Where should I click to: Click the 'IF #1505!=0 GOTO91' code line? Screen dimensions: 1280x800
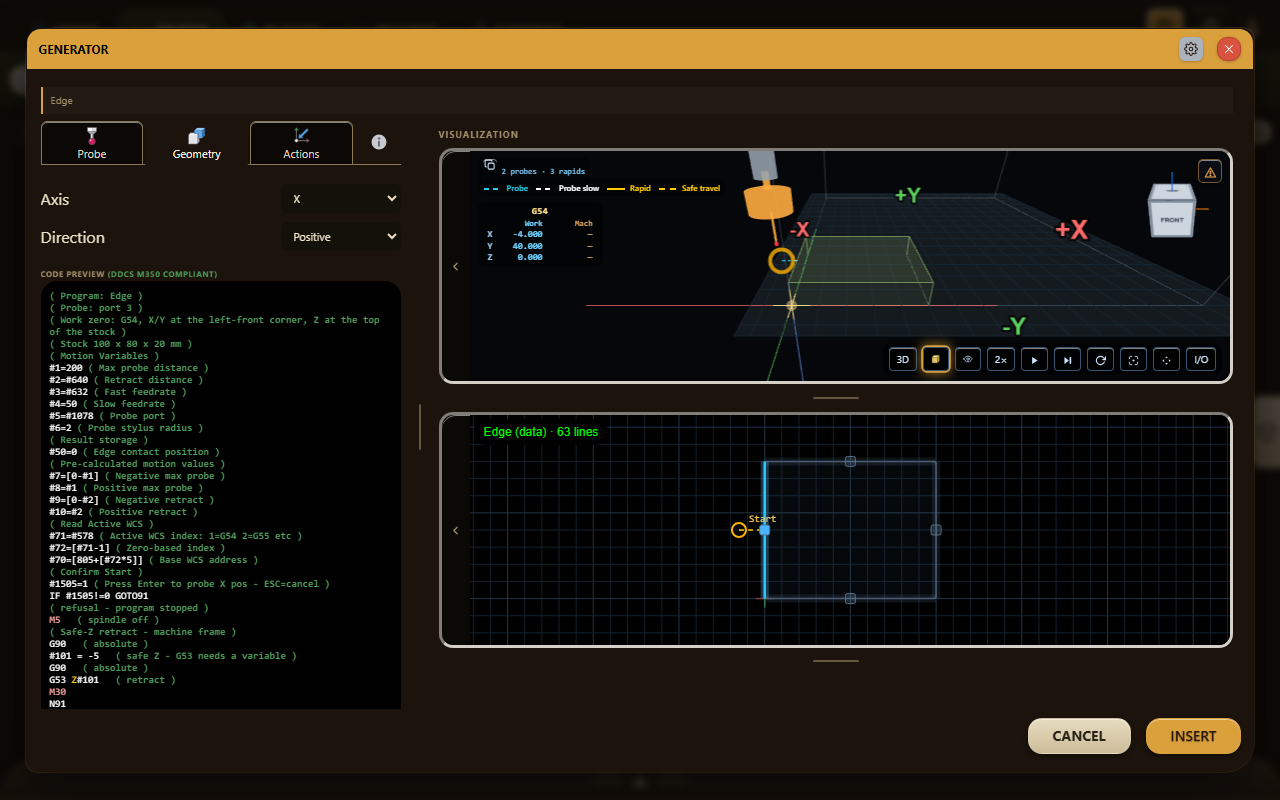(x=100, y=596)
